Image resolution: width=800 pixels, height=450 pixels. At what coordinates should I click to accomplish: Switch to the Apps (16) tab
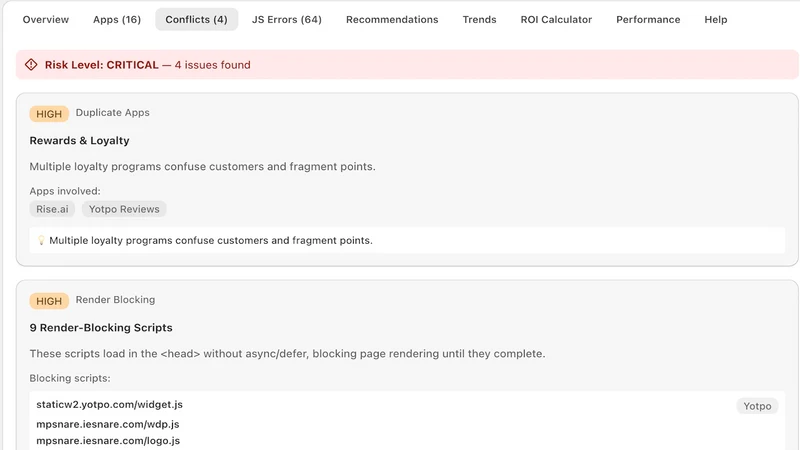pos(117,19)
